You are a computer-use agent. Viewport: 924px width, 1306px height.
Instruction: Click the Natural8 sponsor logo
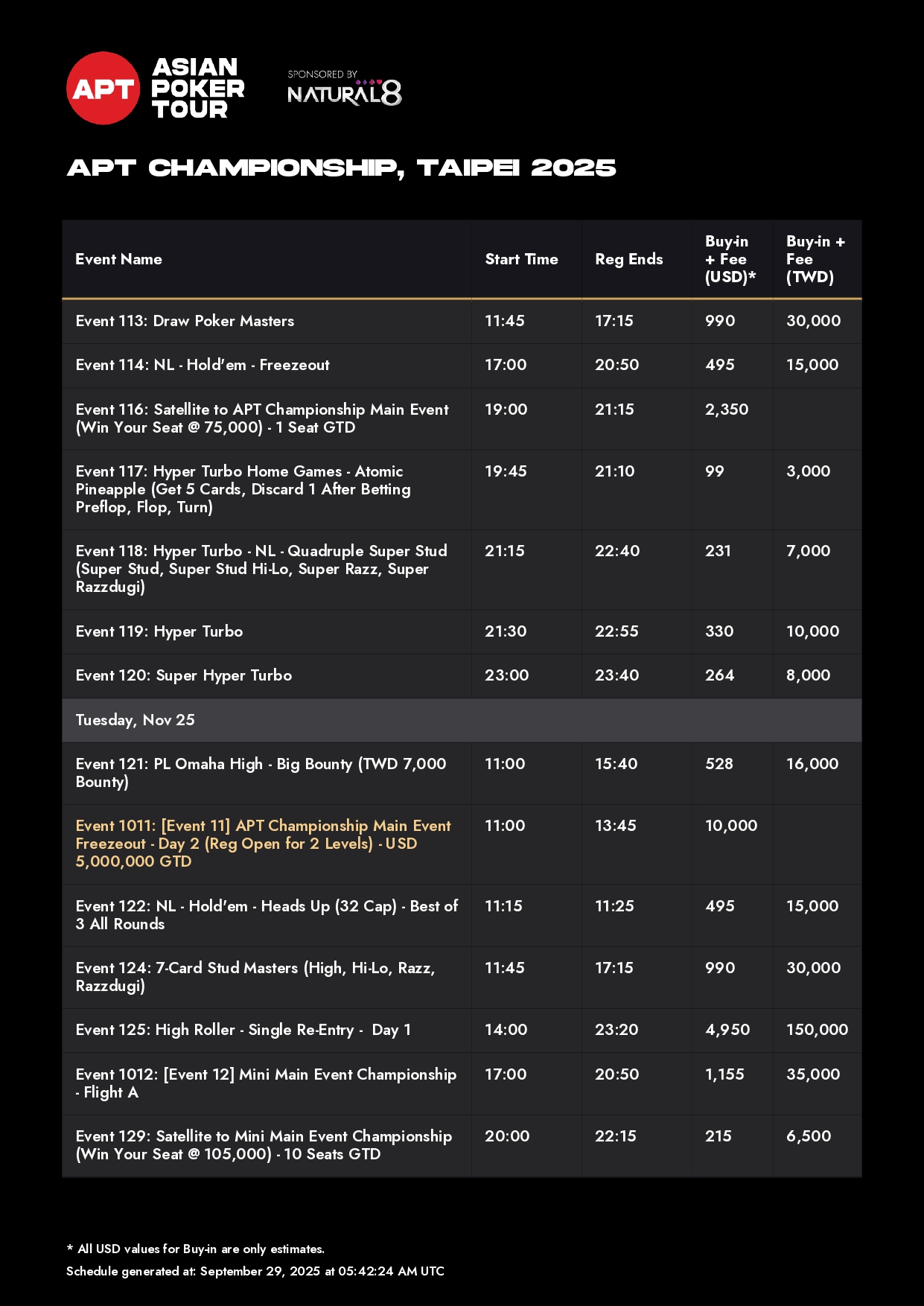344,90
